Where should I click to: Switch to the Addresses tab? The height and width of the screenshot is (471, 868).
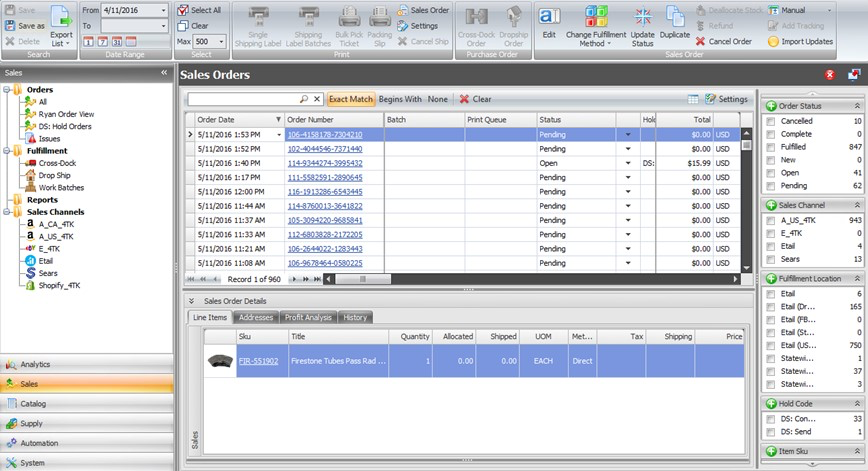[x=256, y=318]
